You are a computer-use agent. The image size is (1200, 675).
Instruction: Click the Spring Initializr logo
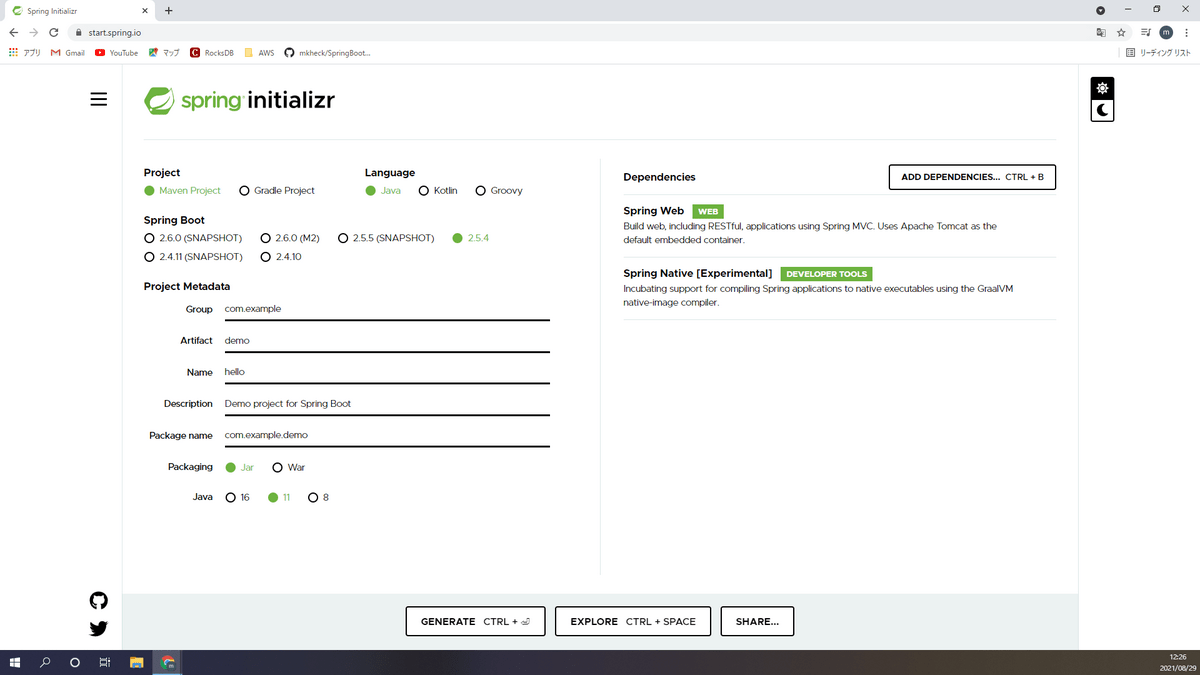pyautogui.click(x=239, y=100)
